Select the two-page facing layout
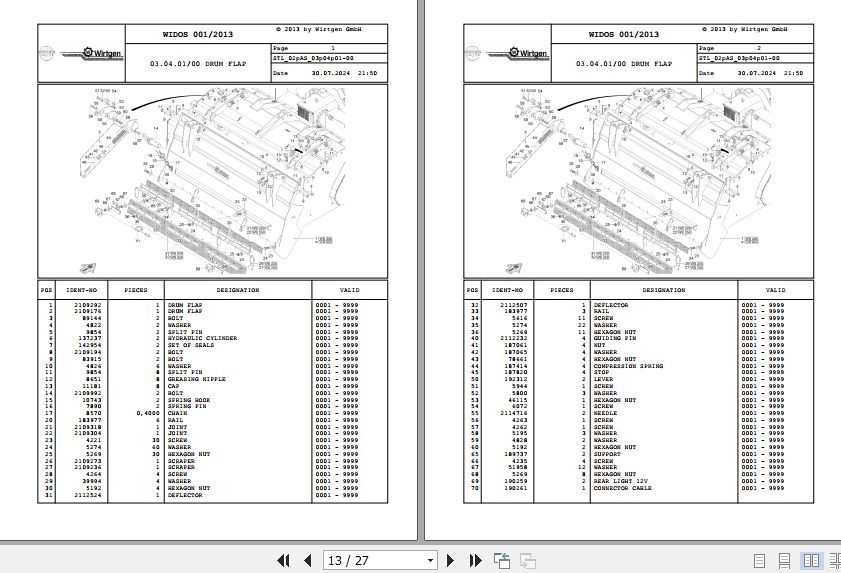 coord(811,561)
